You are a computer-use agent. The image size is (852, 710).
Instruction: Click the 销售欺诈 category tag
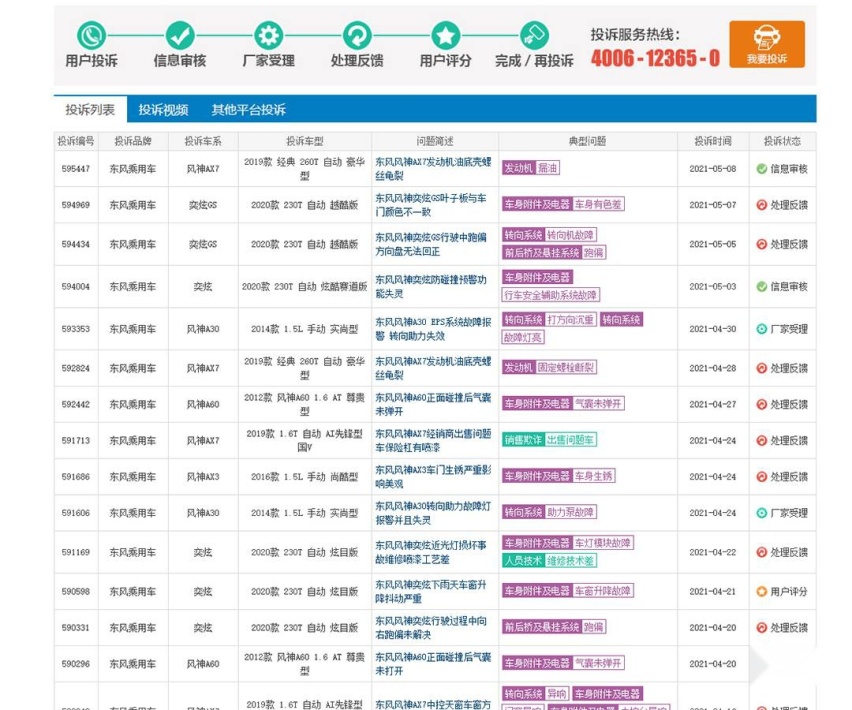[523, 439]
